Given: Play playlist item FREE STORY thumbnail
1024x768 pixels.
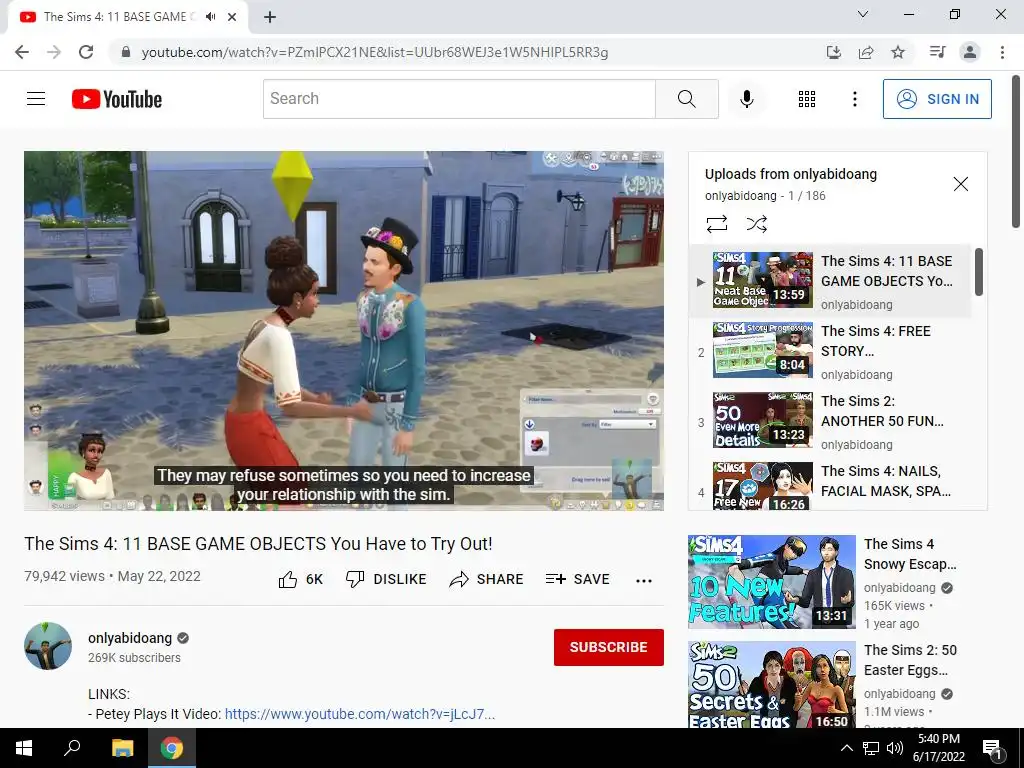Looking at the screenshot, I should 763,350.
